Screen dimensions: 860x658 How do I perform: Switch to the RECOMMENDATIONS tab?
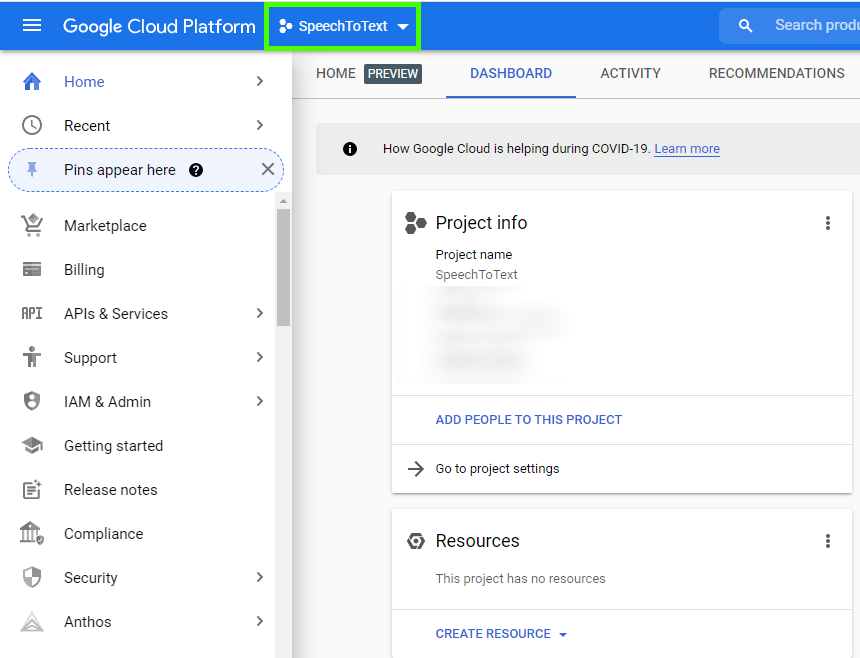pos(776,73)
